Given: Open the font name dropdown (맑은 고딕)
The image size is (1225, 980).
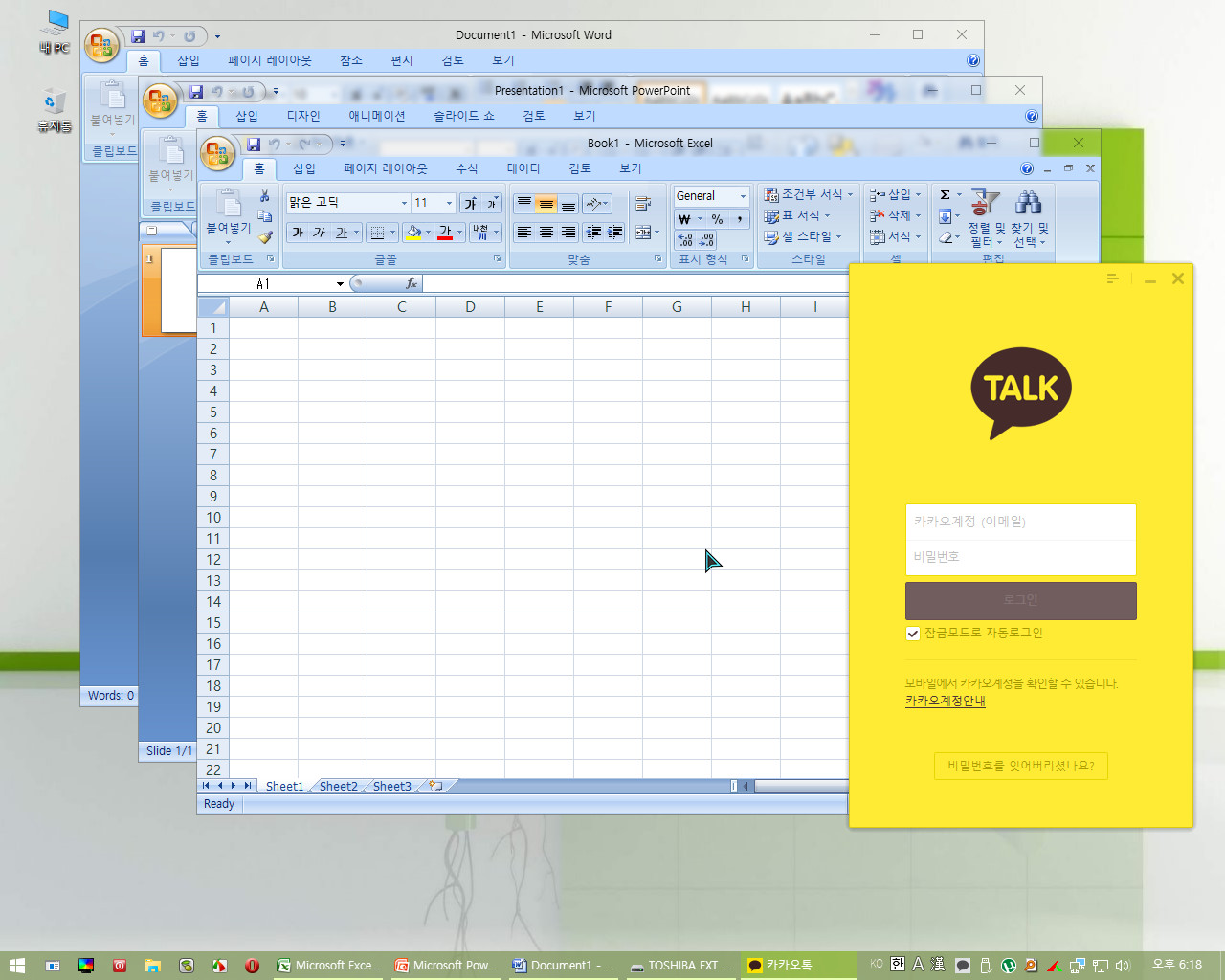Looking at the screenshot, I should (x=404, y=203).
